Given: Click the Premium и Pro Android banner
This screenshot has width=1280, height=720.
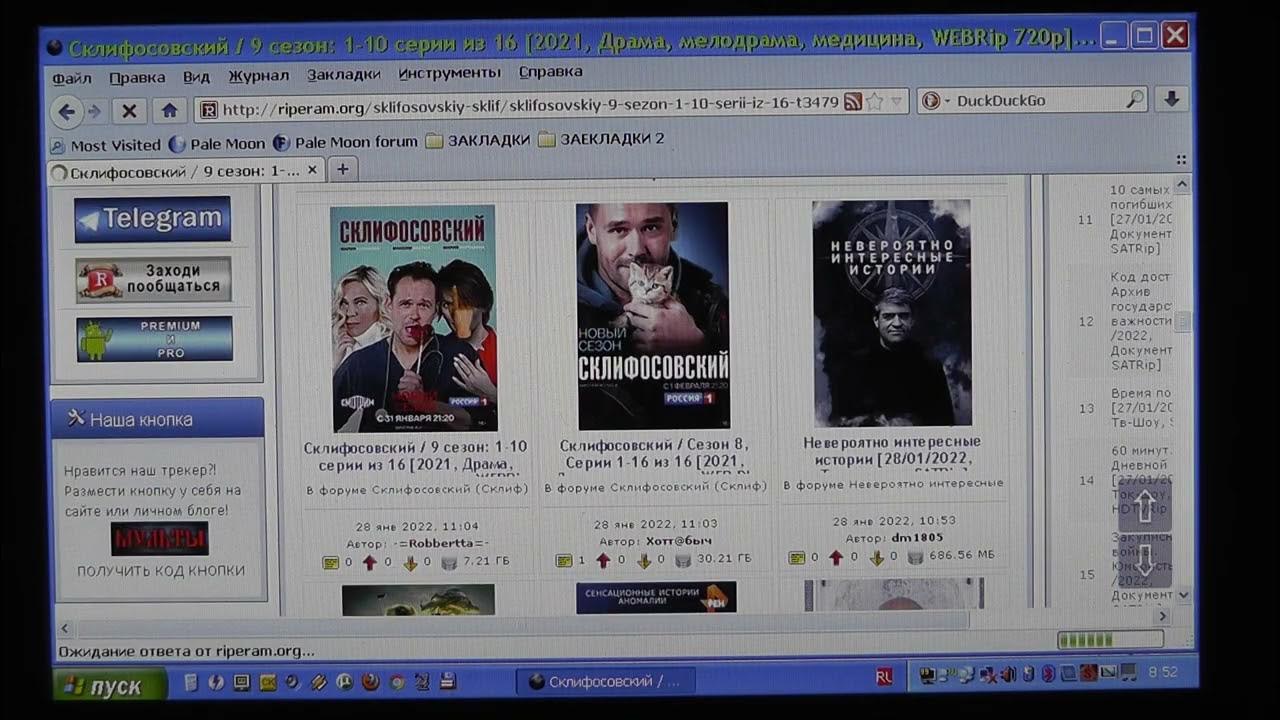Looking at the screenshot, I should point(154,339).
